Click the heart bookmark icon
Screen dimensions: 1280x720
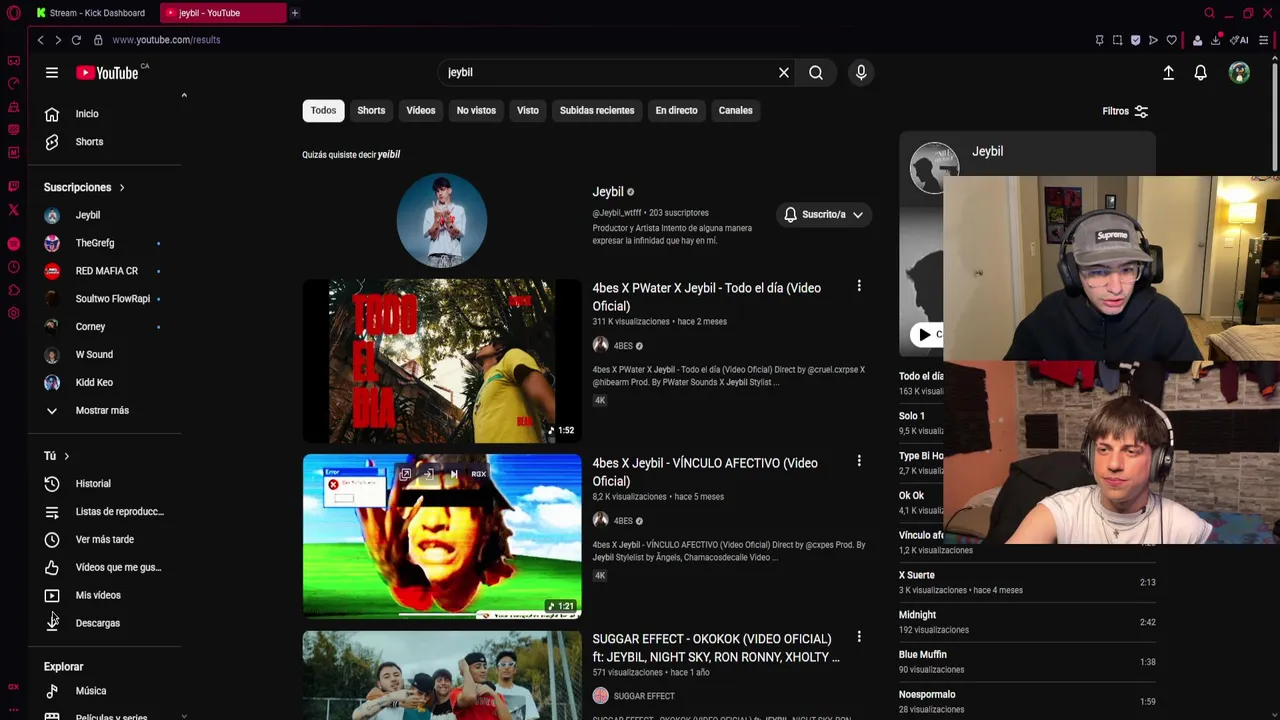point(1171,40)
